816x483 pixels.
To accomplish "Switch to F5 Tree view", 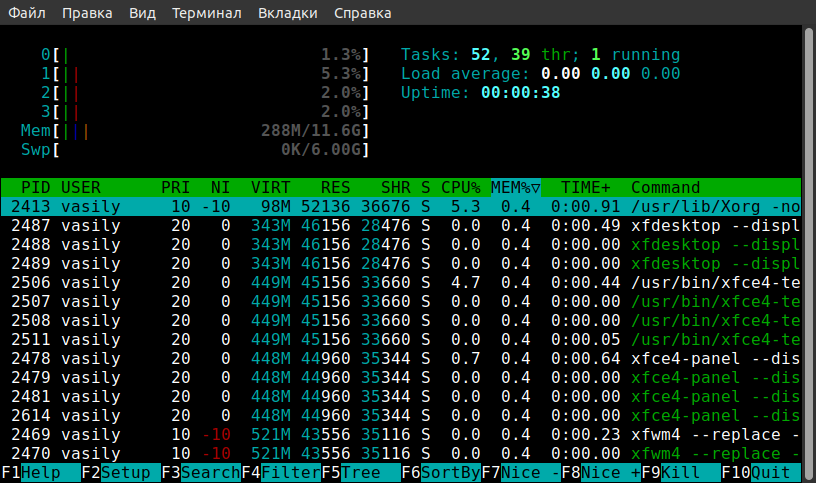I will pos(361,473).
